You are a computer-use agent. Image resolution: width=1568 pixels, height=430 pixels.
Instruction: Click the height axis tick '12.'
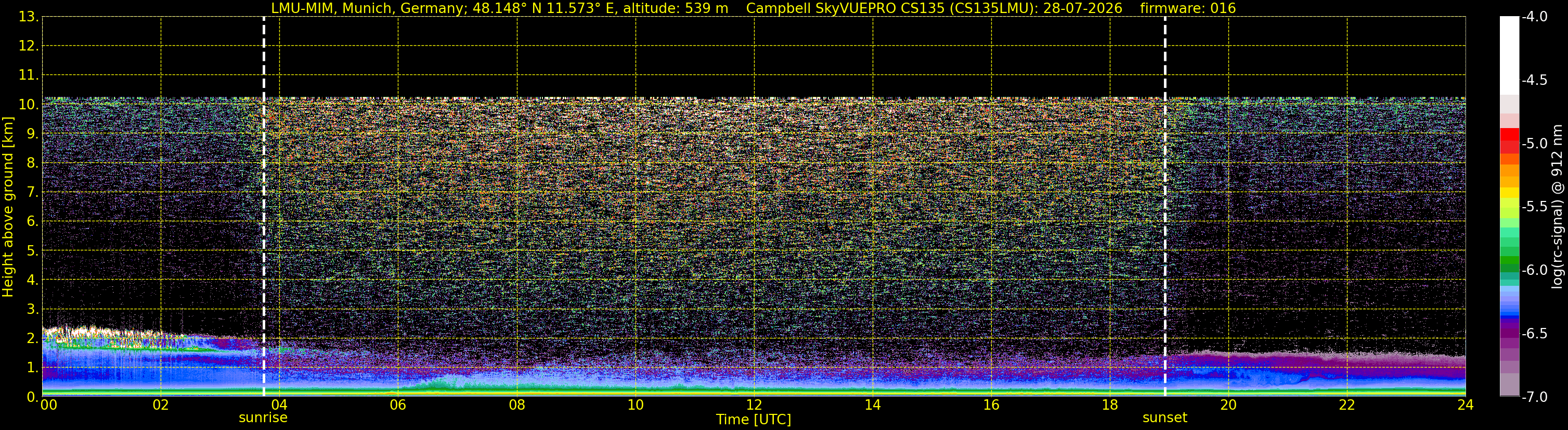[x=29, y=46]
